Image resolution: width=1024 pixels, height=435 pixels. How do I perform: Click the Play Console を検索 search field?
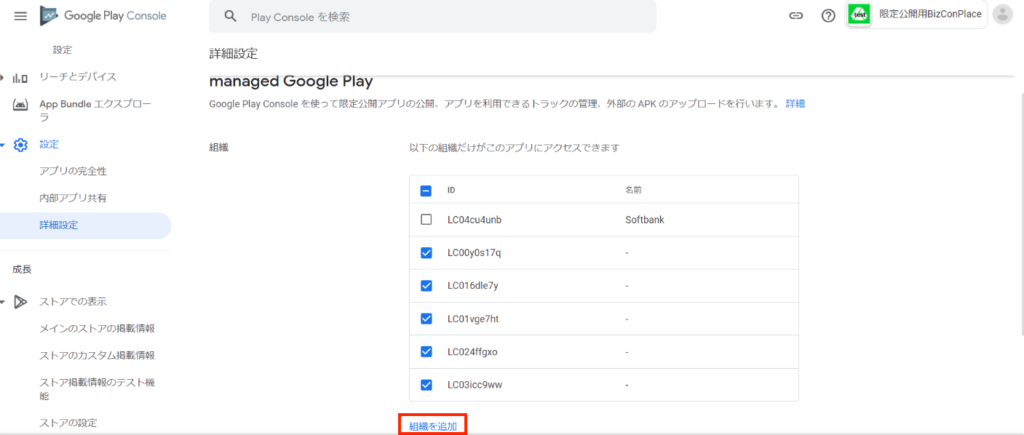(x=440, y=17)
